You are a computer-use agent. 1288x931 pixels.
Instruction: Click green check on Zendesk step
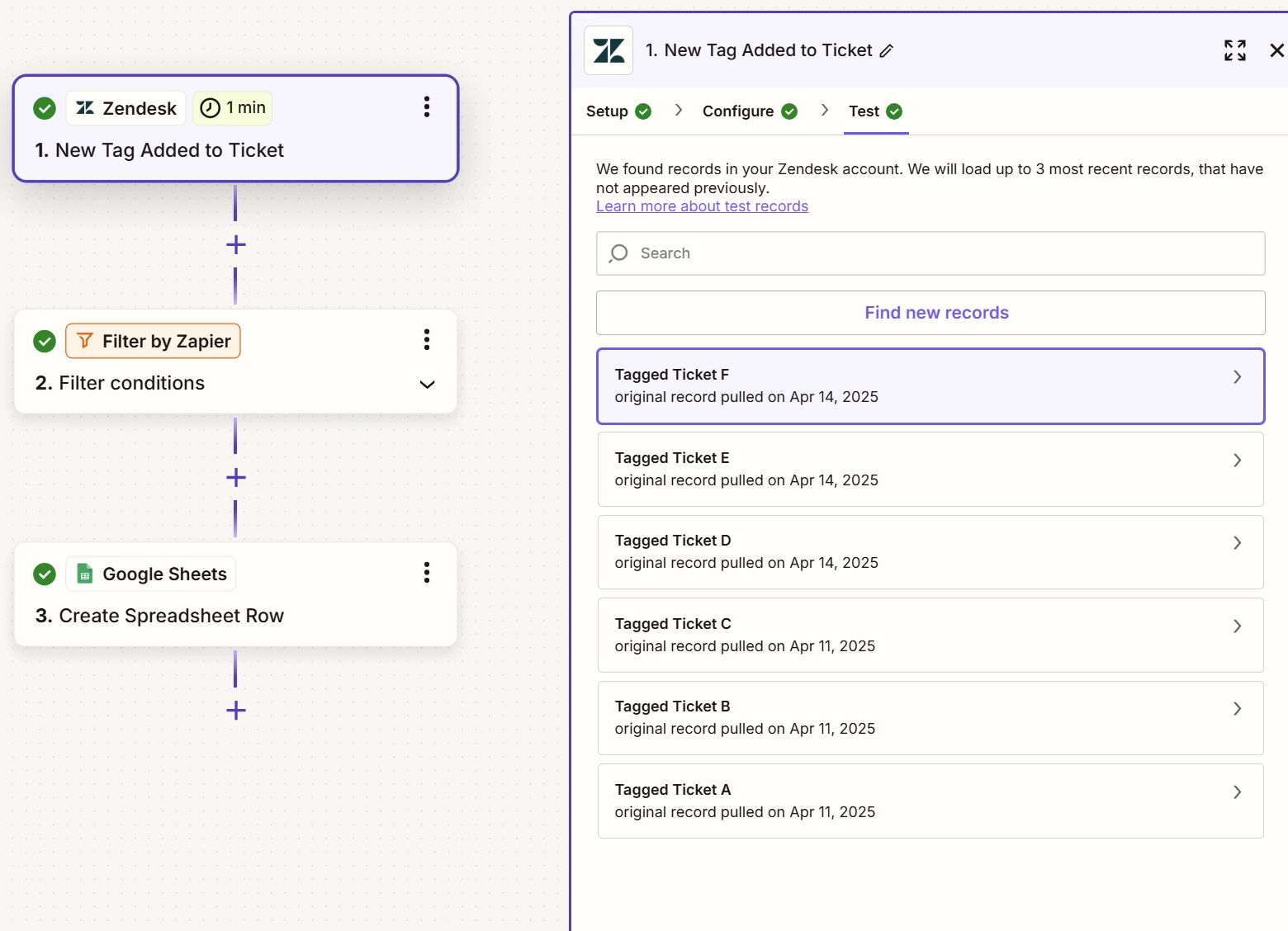pos(45,108)
